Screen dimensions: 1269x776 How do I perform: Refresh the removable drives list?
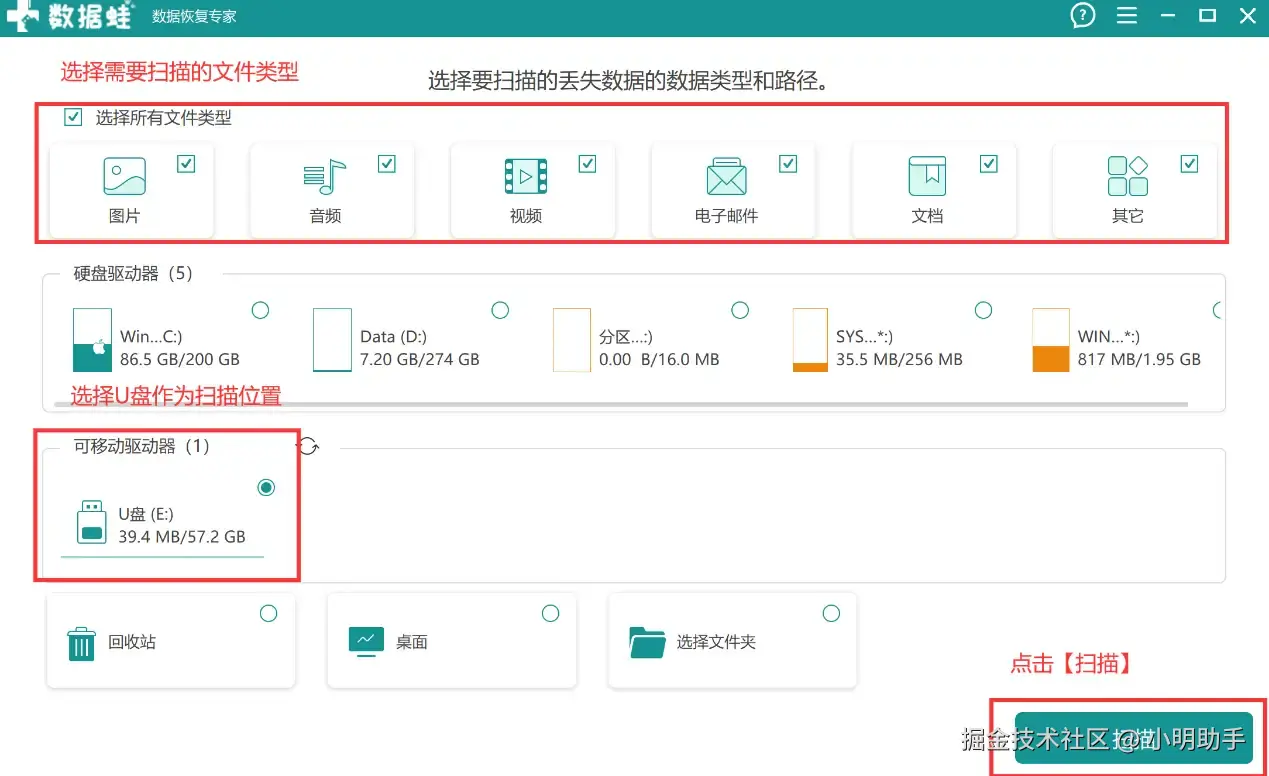coord(308,446)
